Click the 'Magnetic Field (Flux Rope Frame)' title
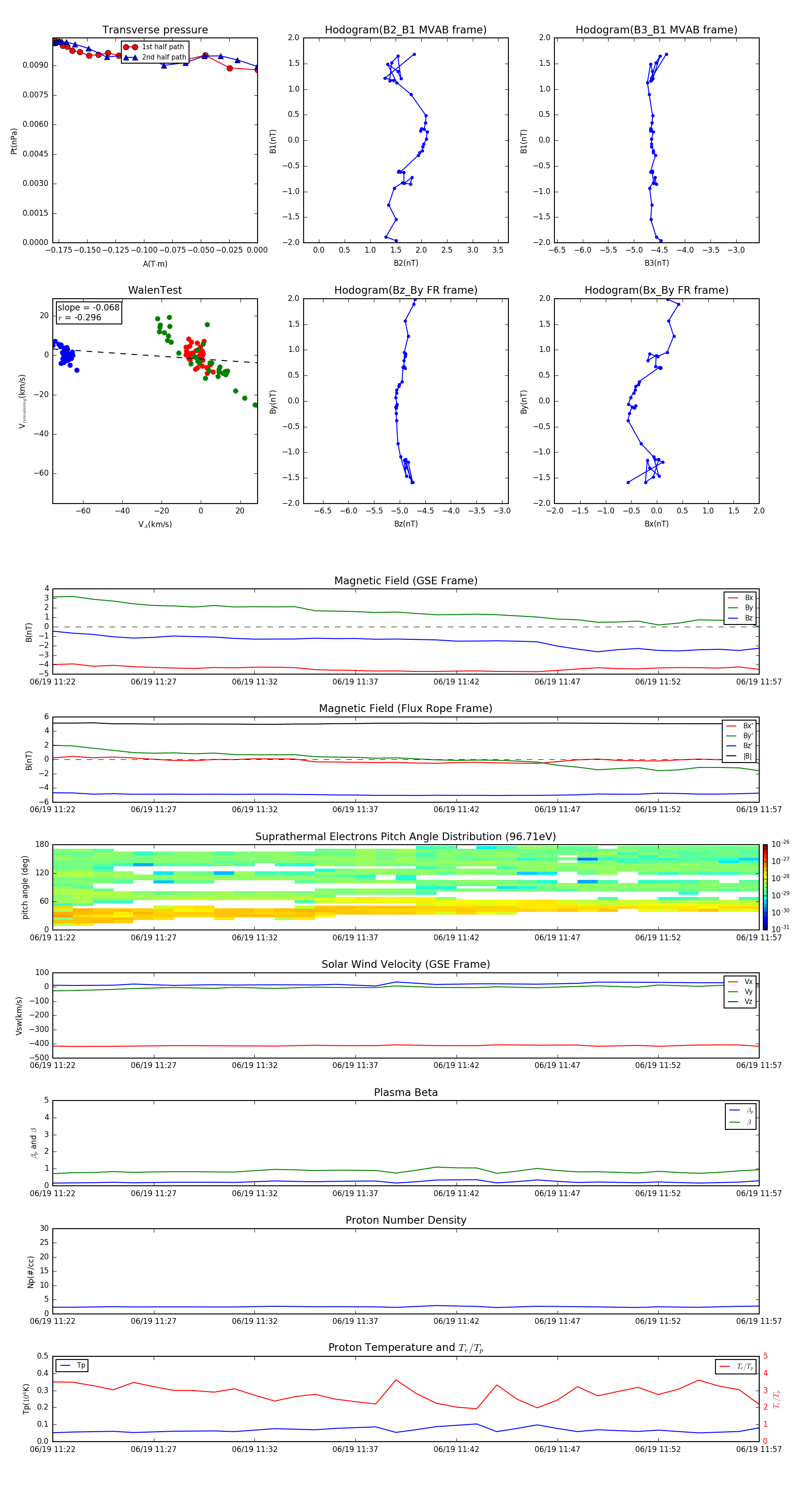Image resolution: width=812 pixels, height=1489 pixels. click(x=406, y=709)
